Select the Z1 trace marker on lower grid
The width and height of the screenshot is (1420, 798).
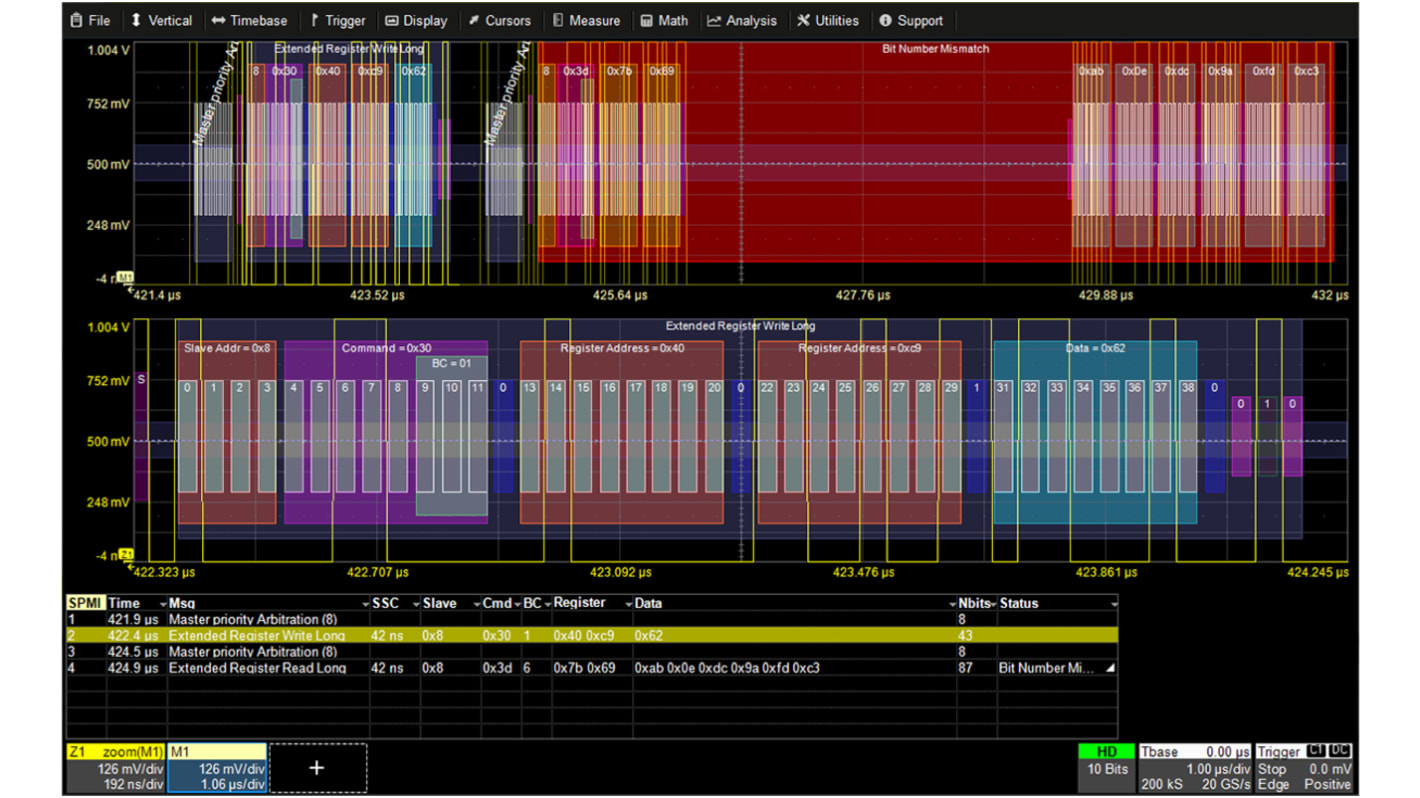coord(126,554)
